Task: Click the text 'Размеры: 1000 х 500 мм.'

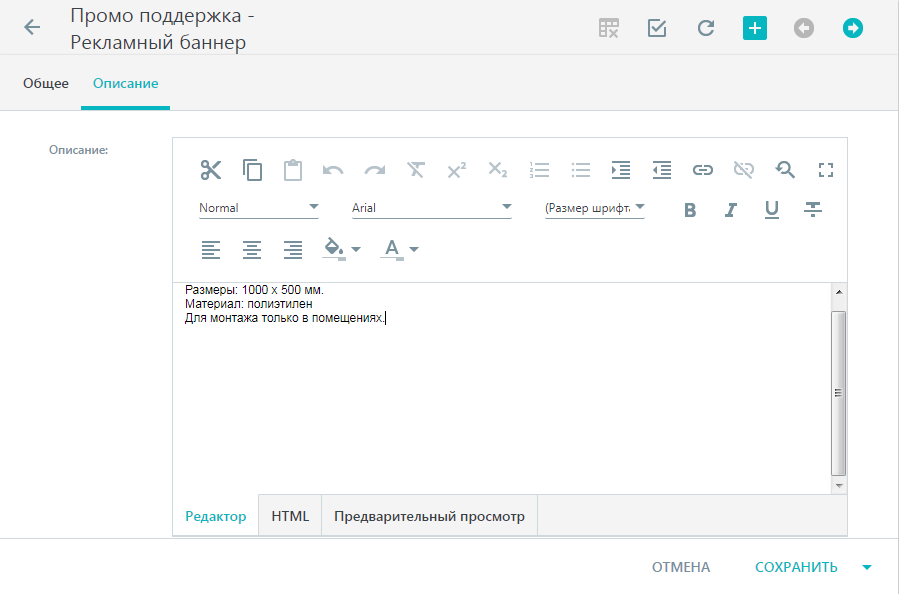Action: [x=254, y=290]
